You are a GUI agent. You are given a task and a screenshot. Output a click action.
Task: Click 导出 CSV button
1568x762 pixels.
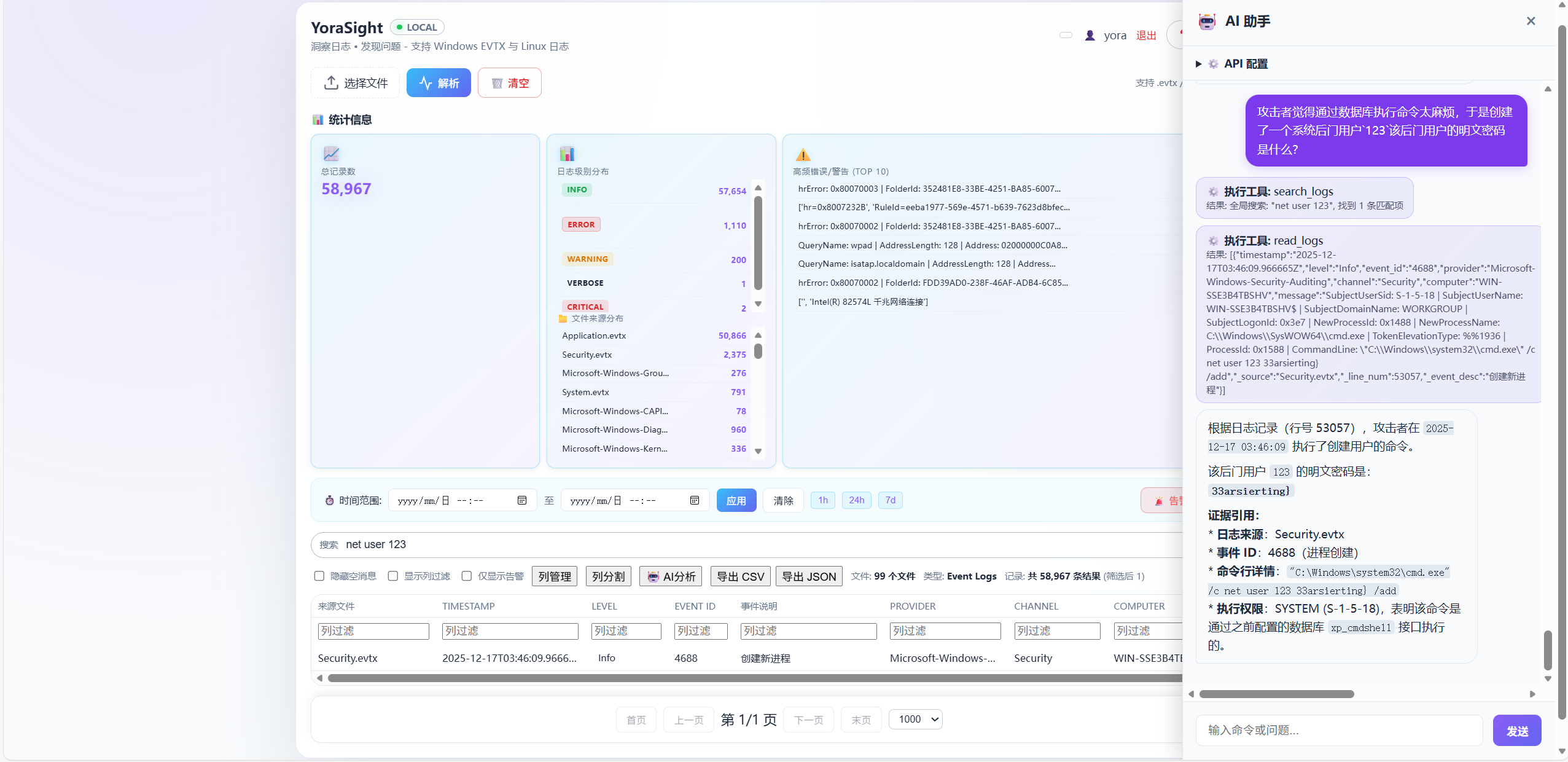(740, 576)
